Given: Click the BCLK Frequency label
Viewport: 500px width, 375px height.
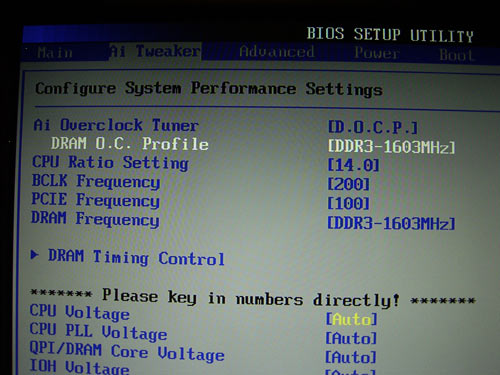Looking at the screenshot, I should [96, 182].
